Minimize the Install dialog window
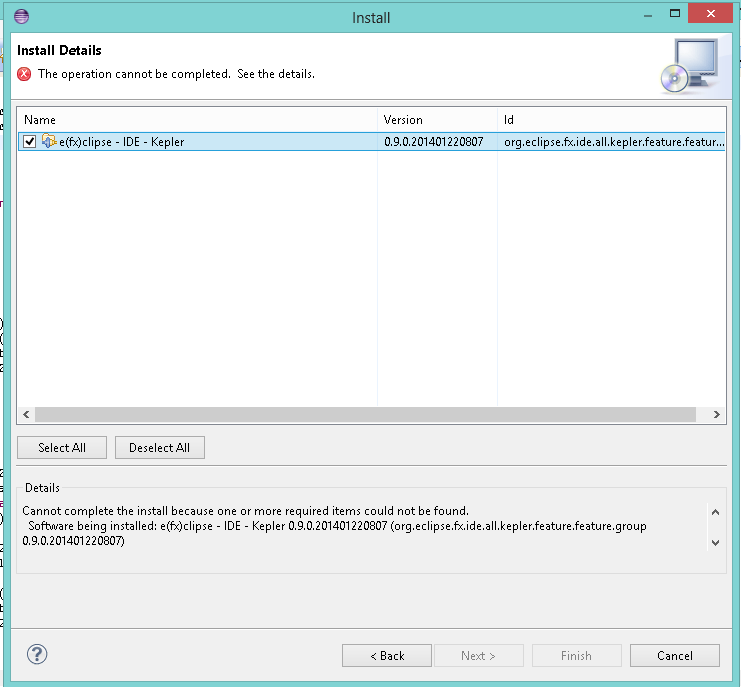The width and height of the screenshot is (741, 687). click(648, 16)
